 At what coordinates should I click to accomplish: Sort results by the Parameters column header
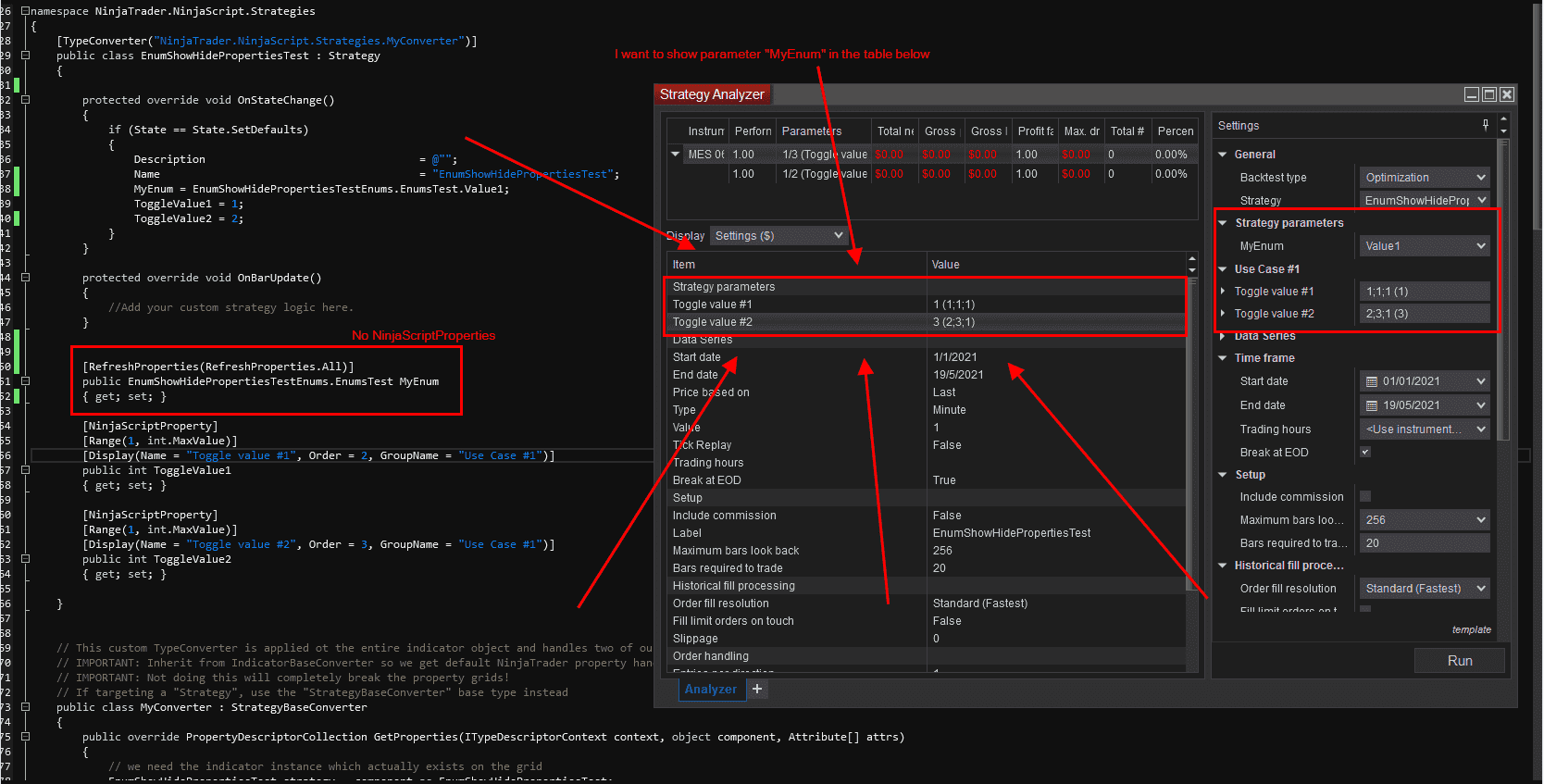pos(812,131)
